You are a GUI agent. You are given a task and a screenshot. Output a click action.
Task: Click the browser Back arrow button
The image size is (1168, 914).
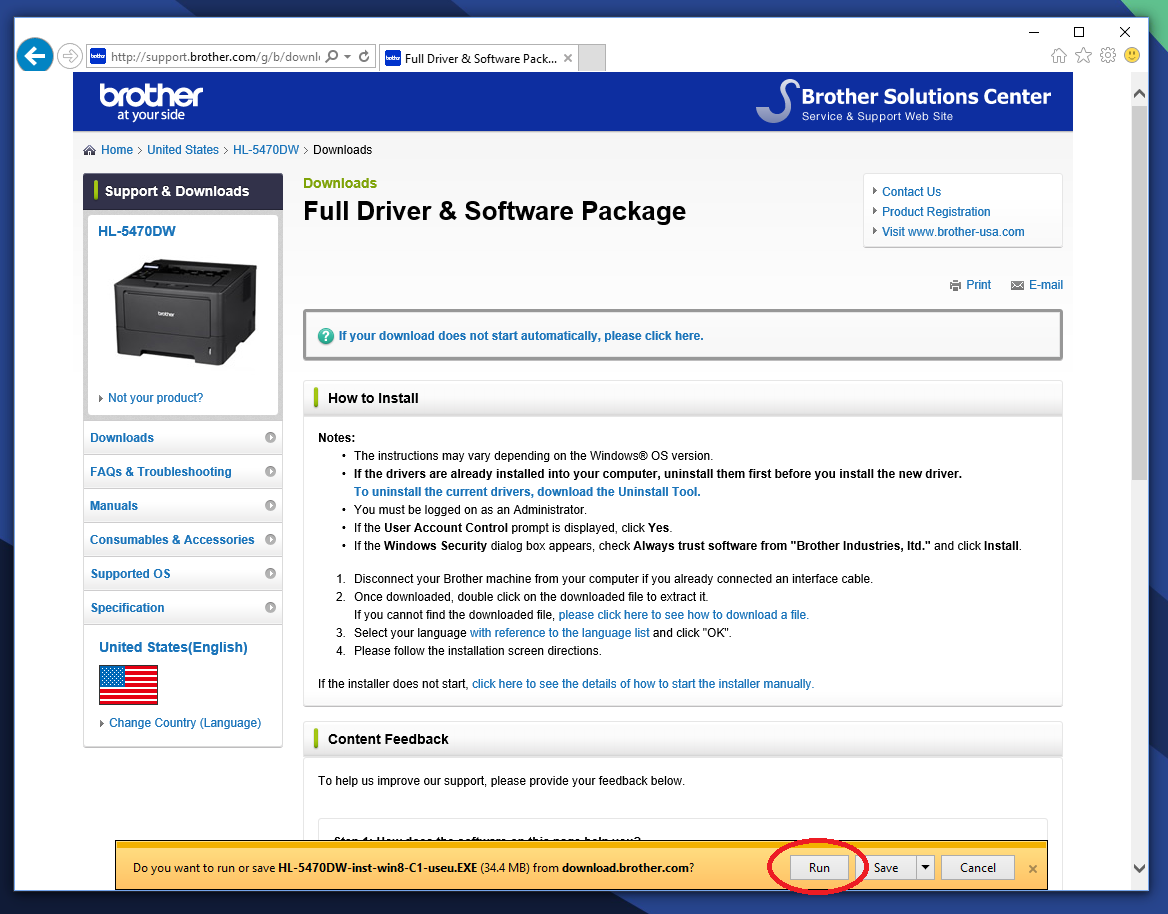click(x=34, y=55)
